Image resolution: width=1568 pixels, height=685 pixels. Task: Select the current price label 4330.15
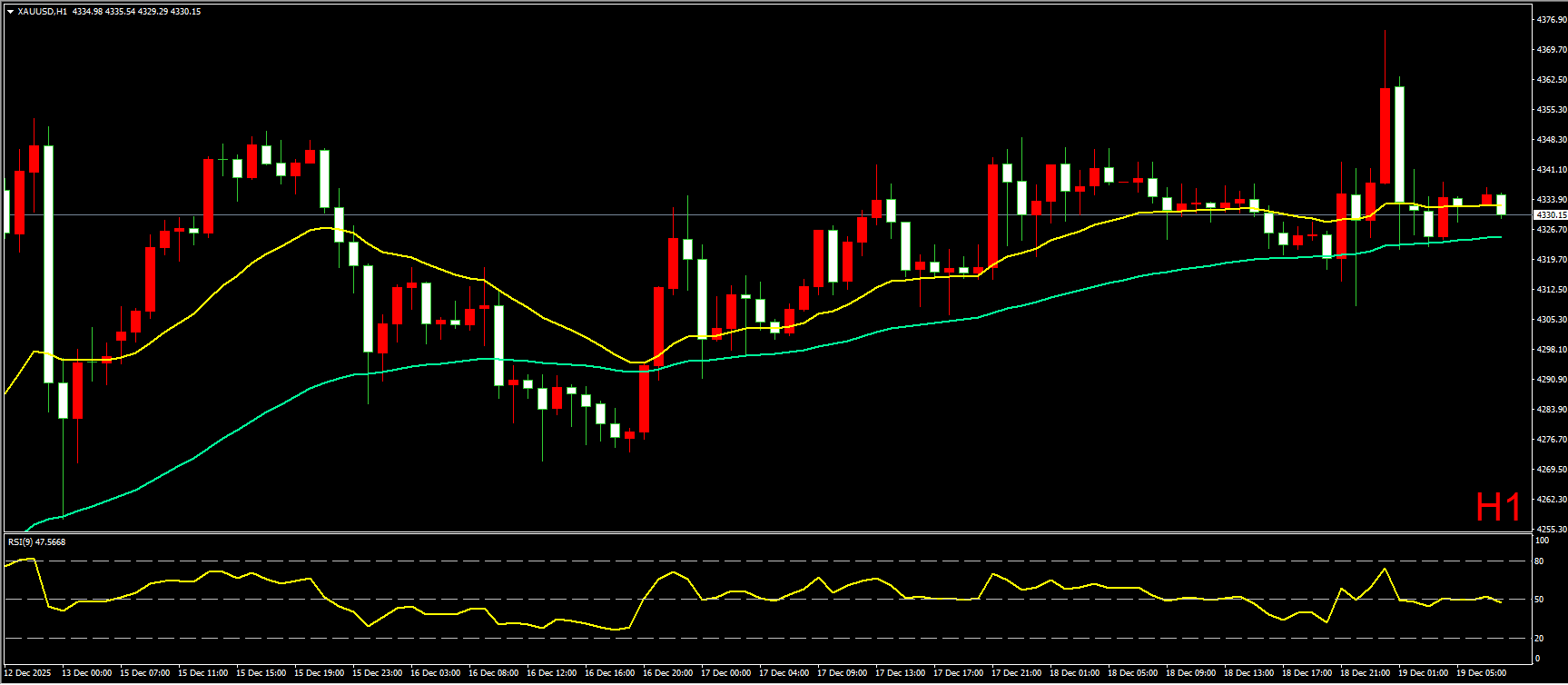[x=1550, y=215]
